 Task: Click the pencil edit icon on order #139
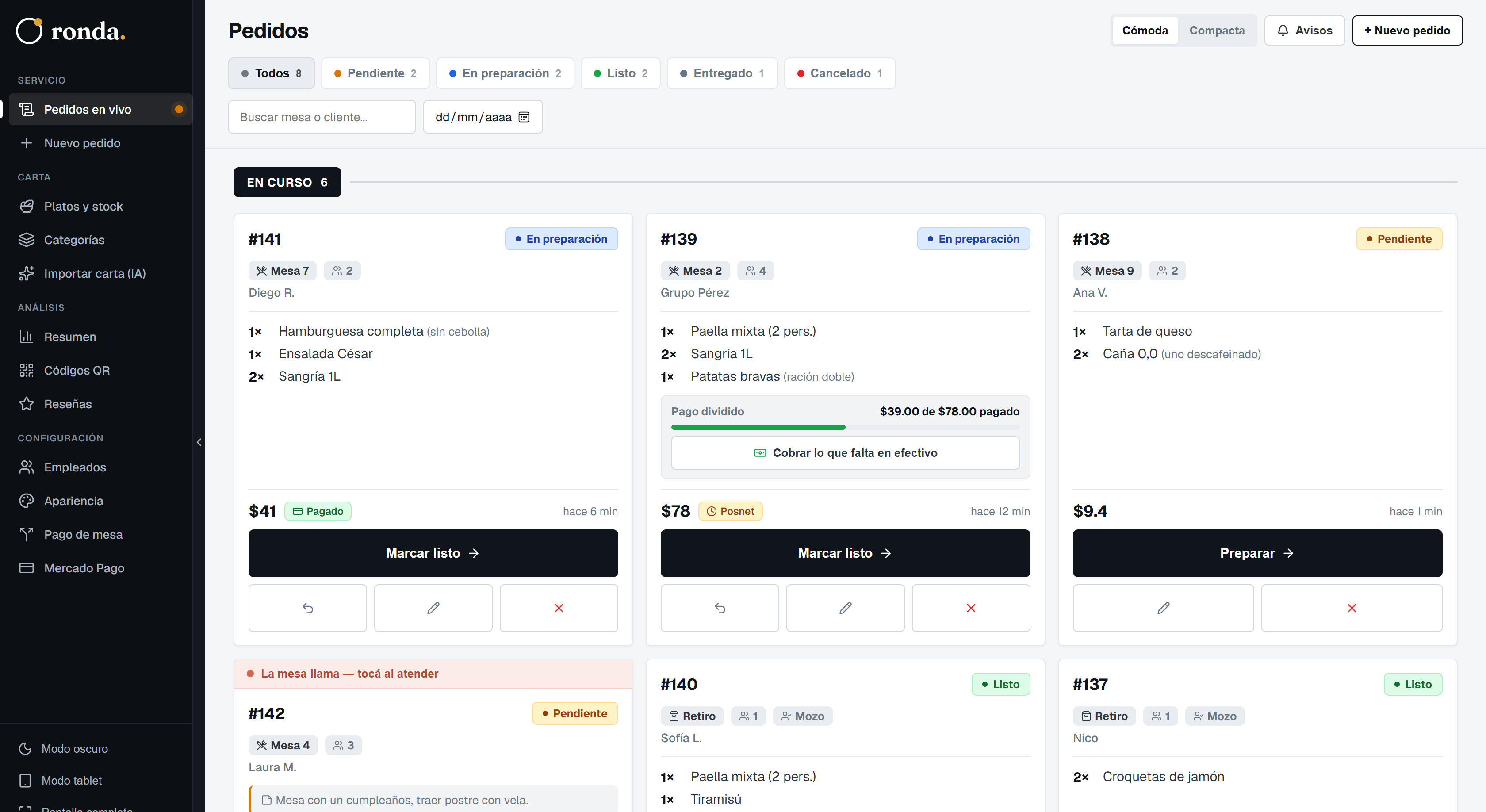(x=845, y=608)
